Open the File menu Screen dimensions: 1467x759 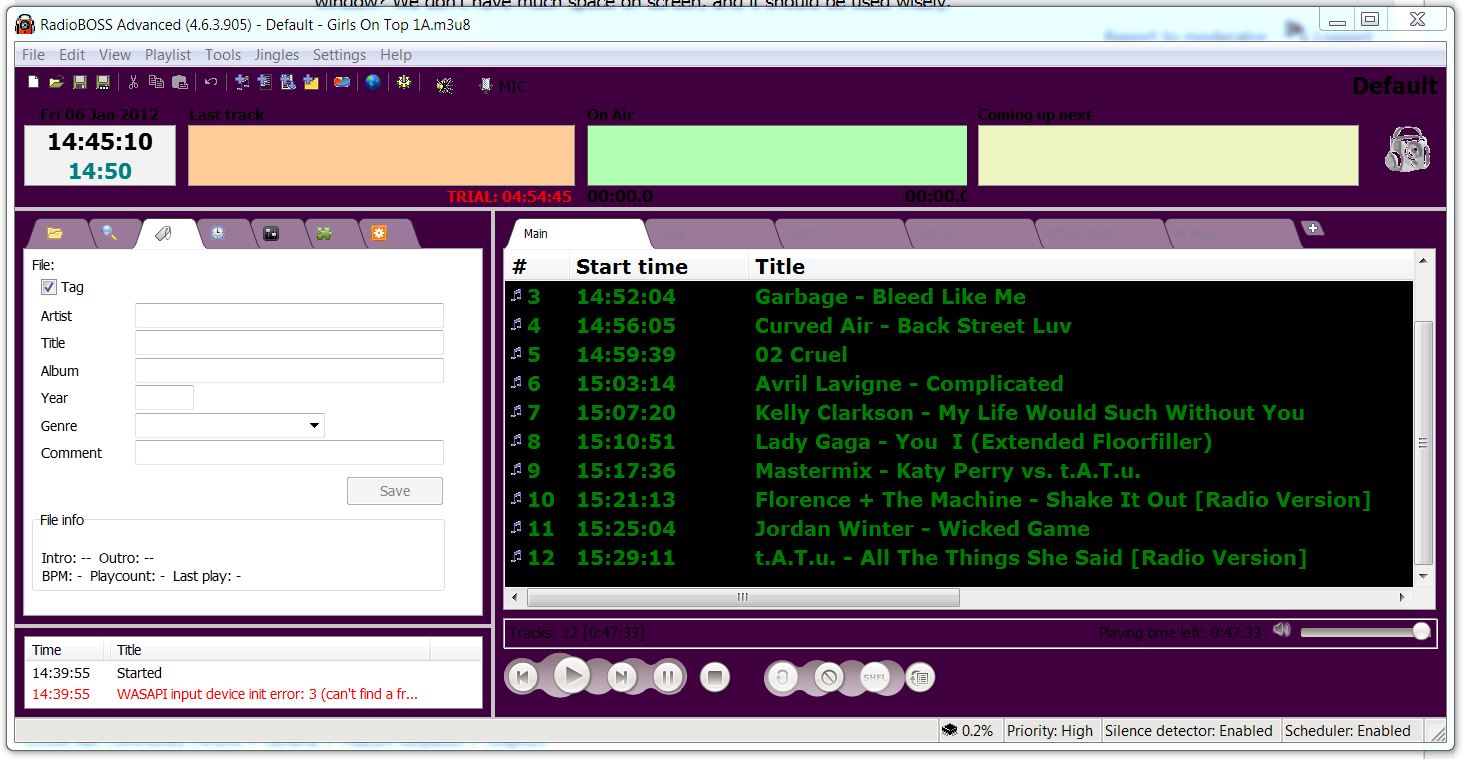[33, 55]
